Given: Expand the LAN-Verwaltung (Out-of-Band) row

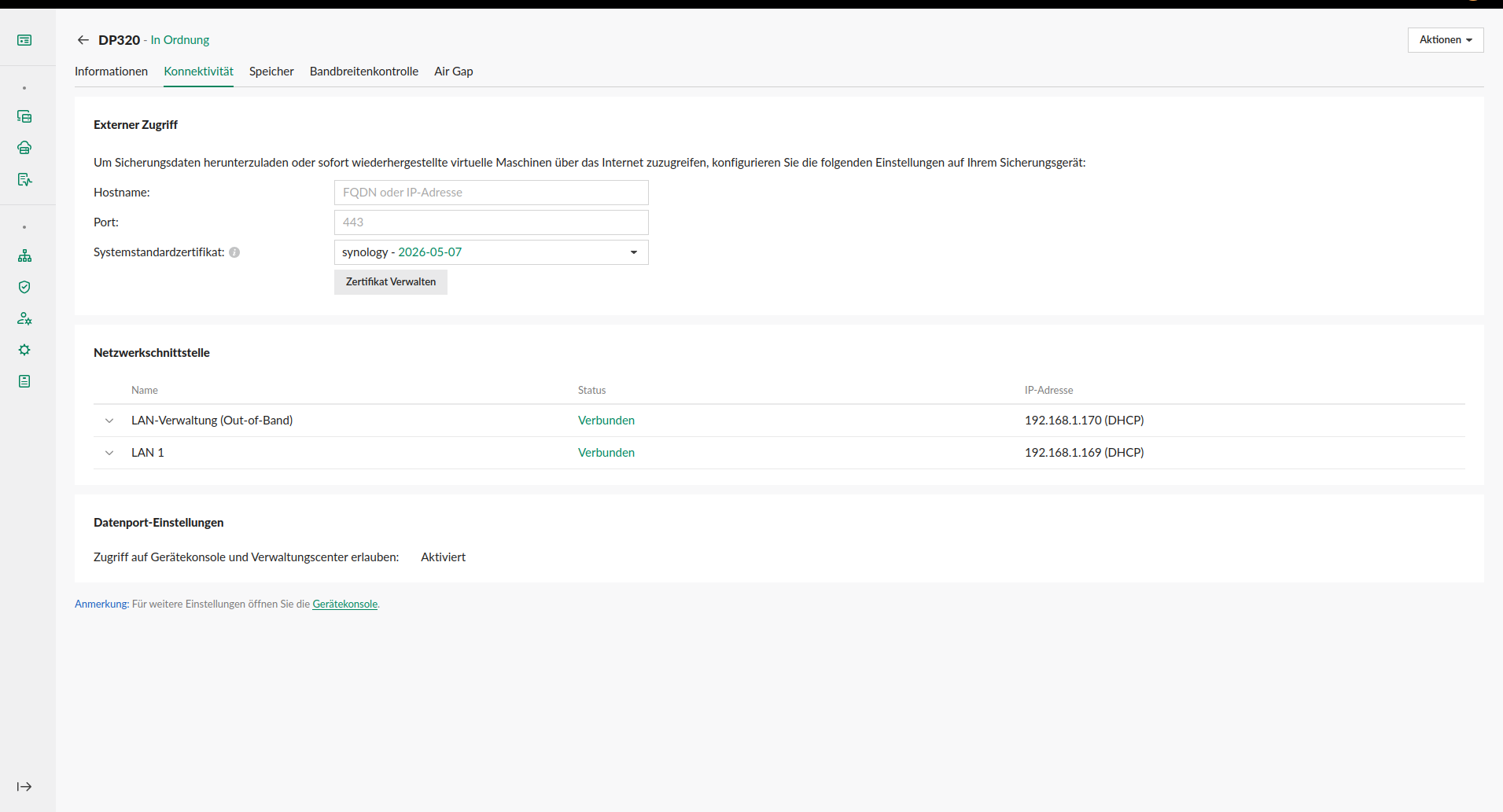Looking at the screenshot, I should click(x=109, y=421).
